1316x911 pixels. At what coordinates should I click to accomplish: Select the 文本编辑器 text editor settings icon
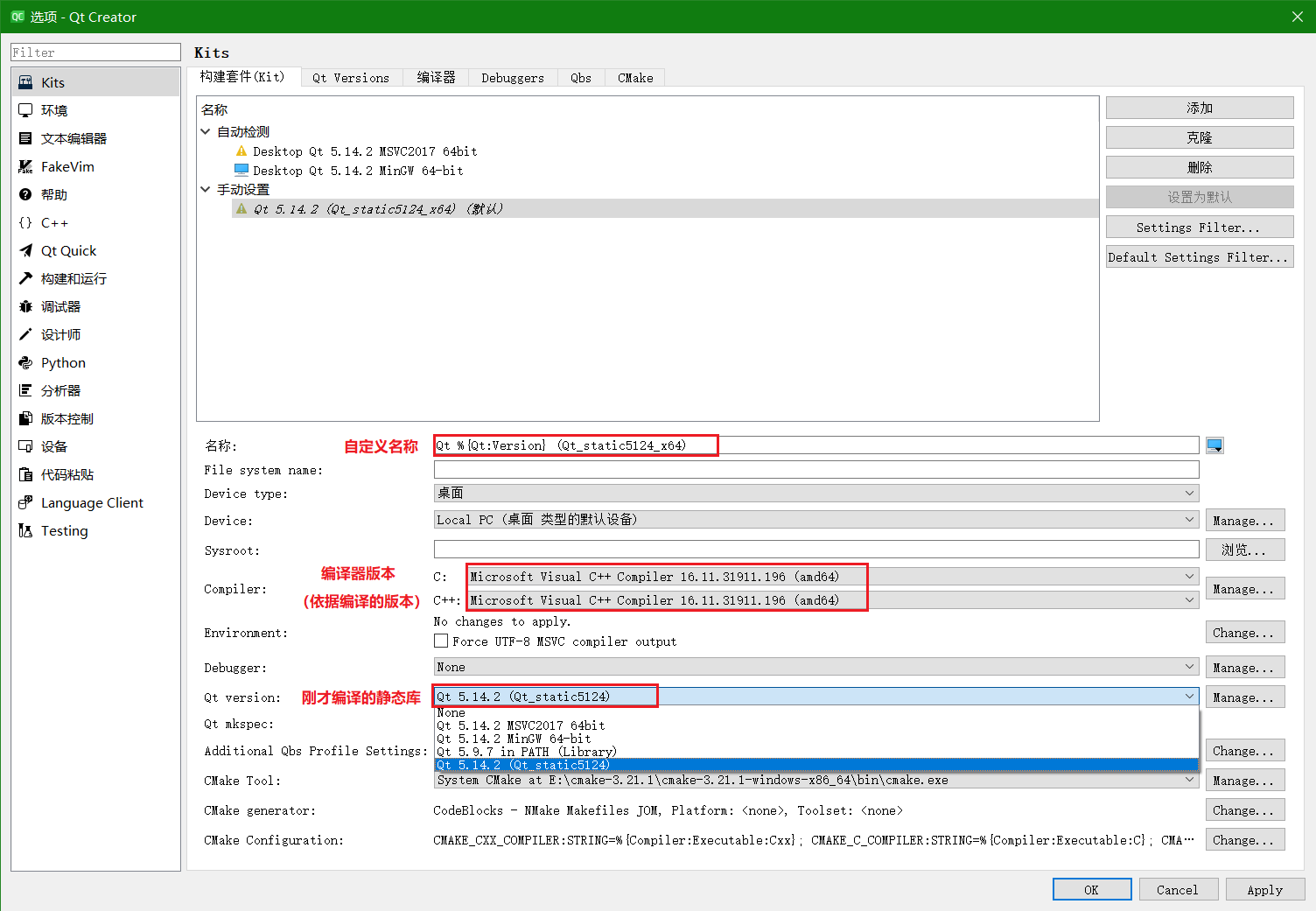(x=73, y=137)
